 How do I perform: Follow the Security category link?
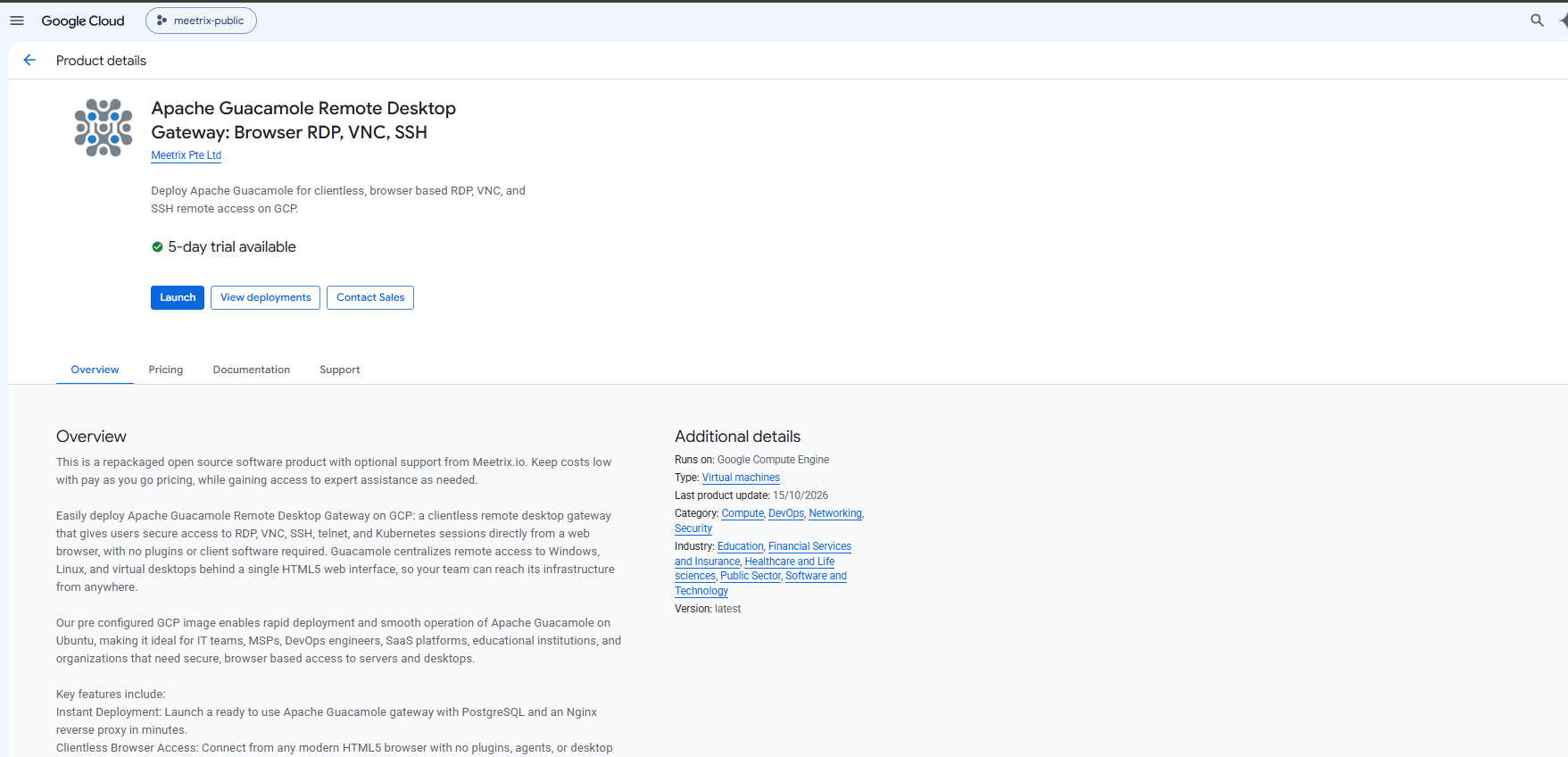(693, 528)
